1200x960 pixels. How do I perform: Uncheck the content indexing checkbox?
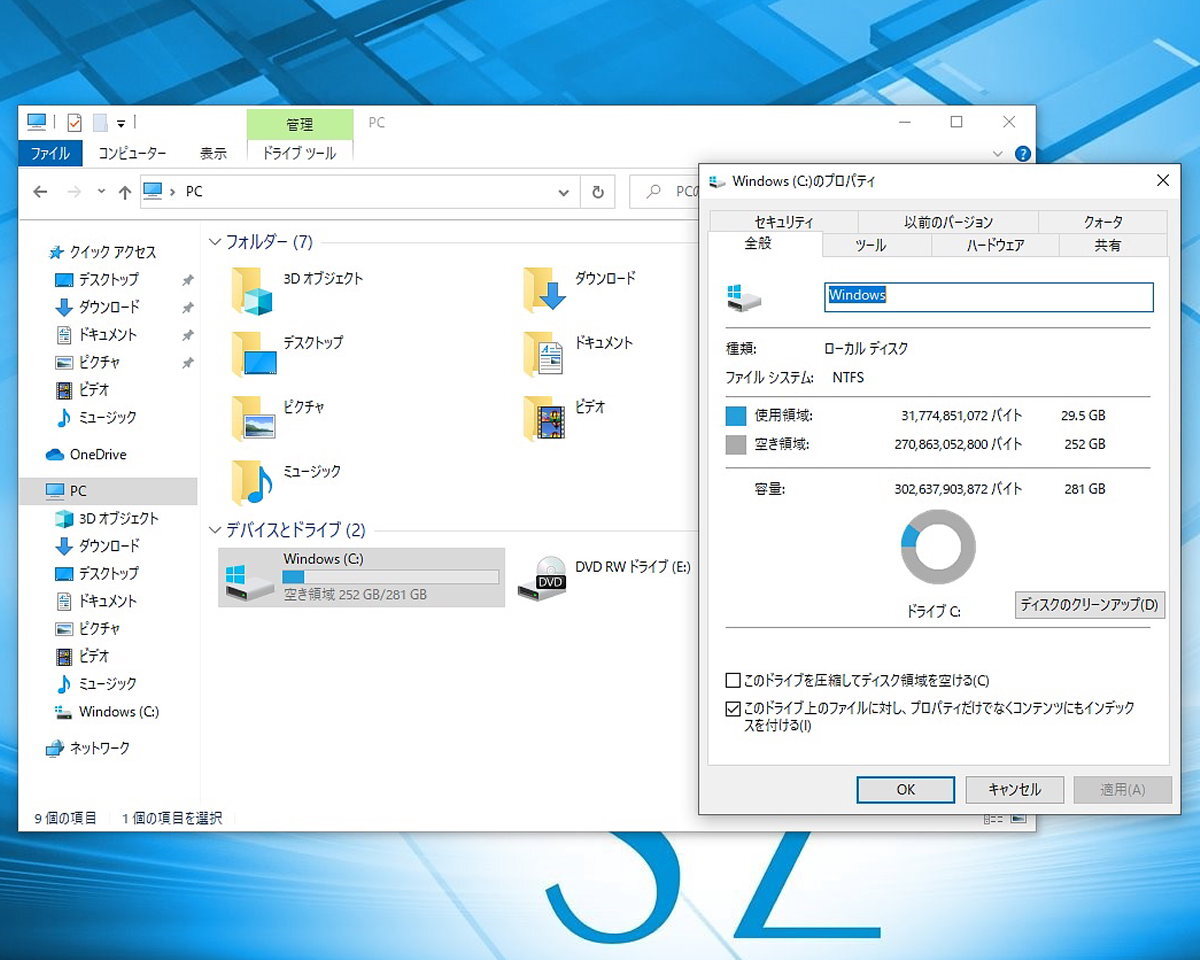click(733, 708)
